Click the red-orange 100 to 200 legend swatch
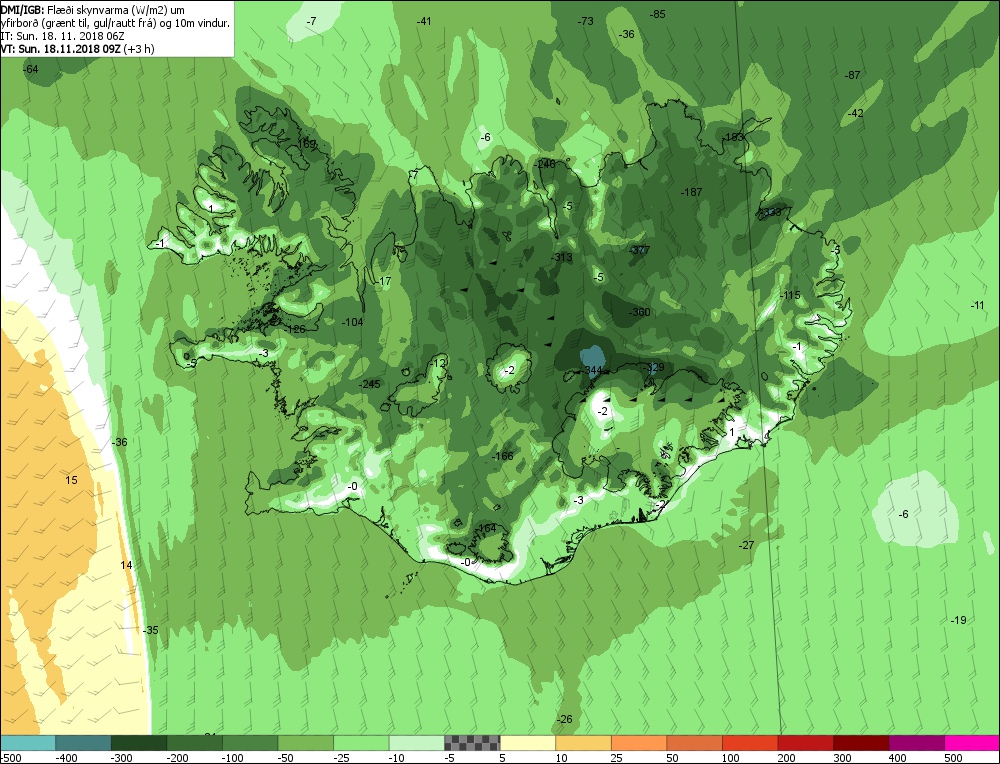Image resolution: width=1000 pixels, height=764 pixels. point(749,743)
